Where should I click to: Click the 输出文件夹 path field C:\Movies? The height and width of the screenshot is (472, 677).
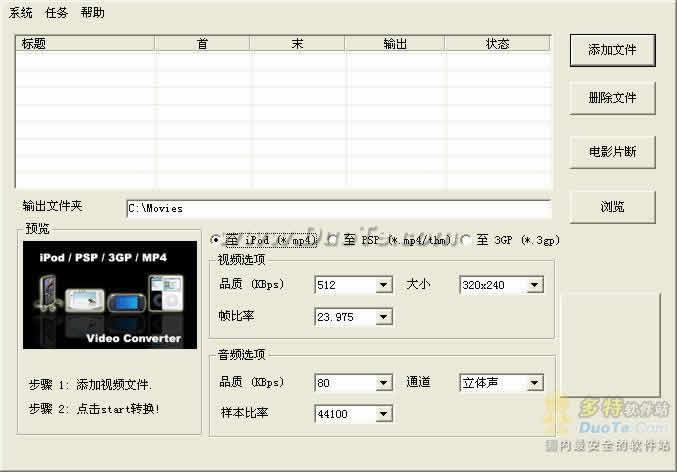[339, 209]
